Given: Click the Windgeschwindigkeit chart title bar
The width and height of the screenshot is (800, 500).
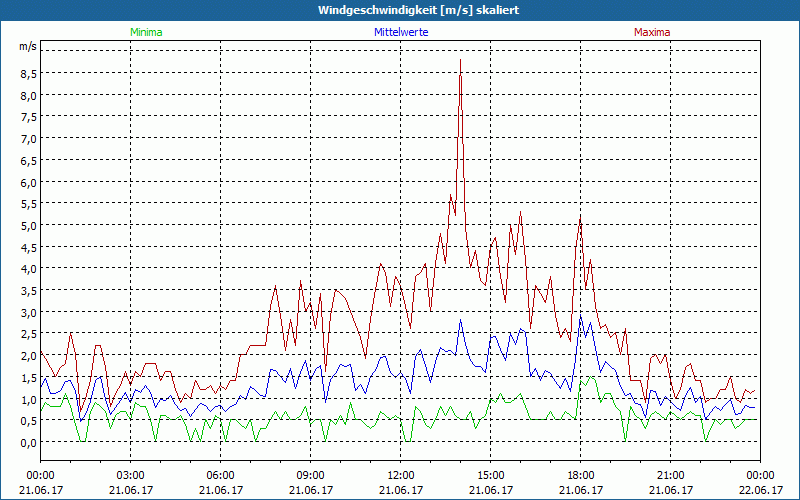Looking at the screenshot, I should point(400,10).
